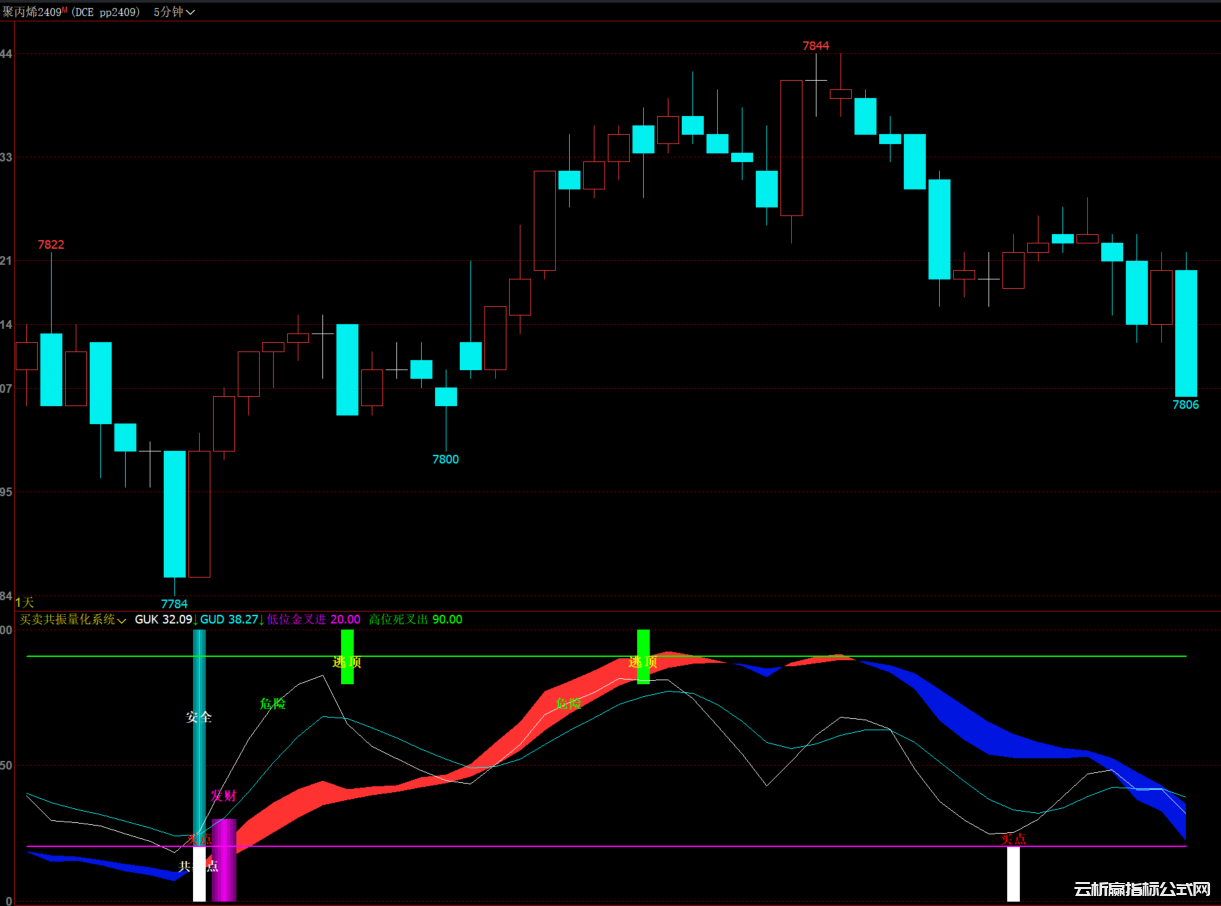The width and height of the screenshot is (1221, 906).
Task: Select the right green 逃顶 signal bar
Action: pyautogui.click(x=643, y=656)
